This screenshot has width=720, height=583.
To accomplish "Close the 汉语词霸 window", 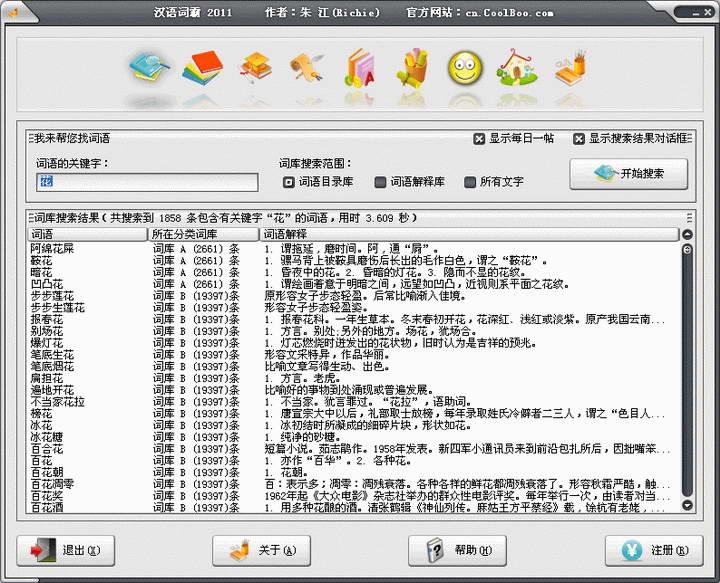I will point(708,13).
